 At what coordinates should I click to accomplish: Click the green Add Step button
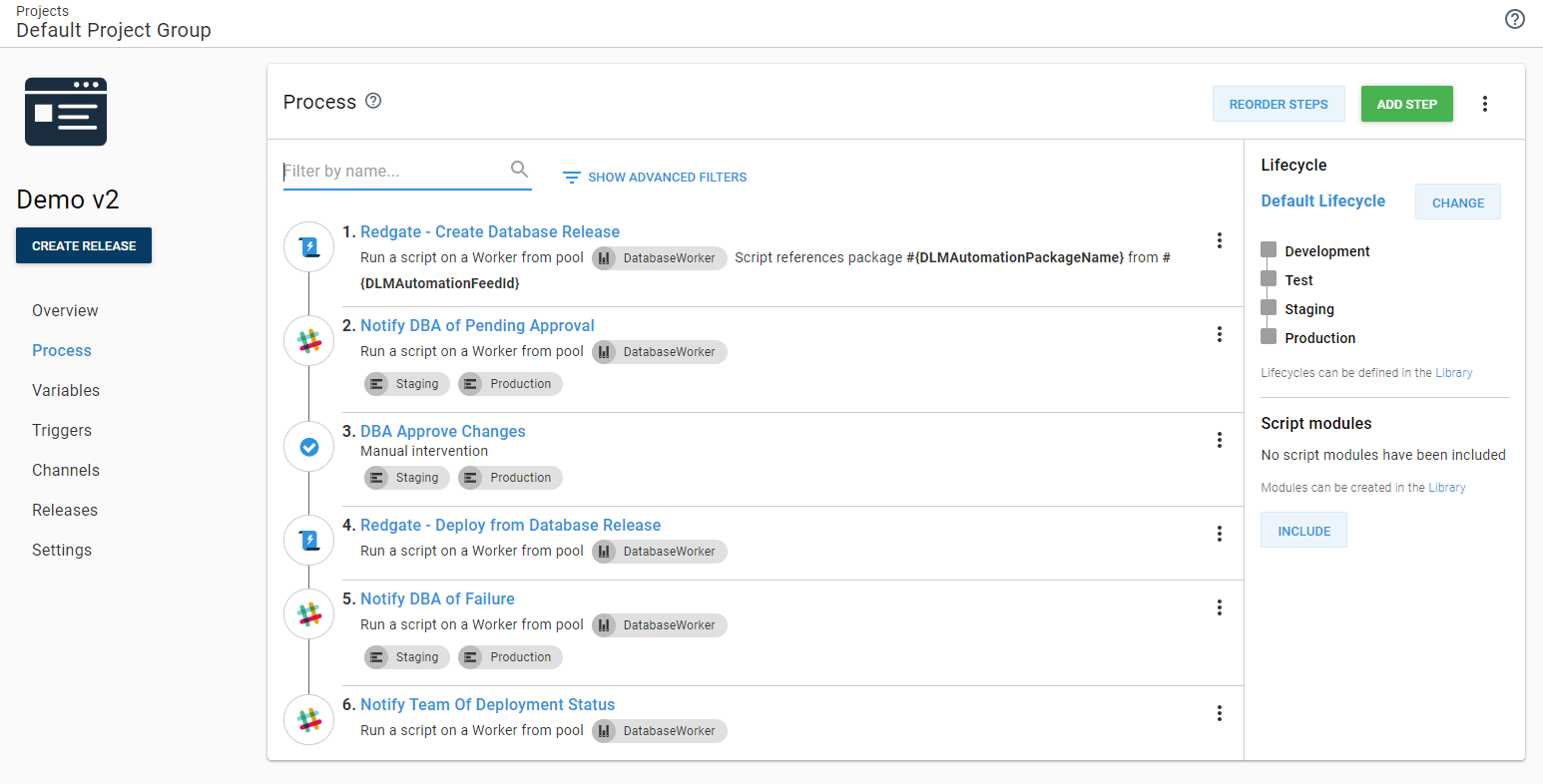1406,104
